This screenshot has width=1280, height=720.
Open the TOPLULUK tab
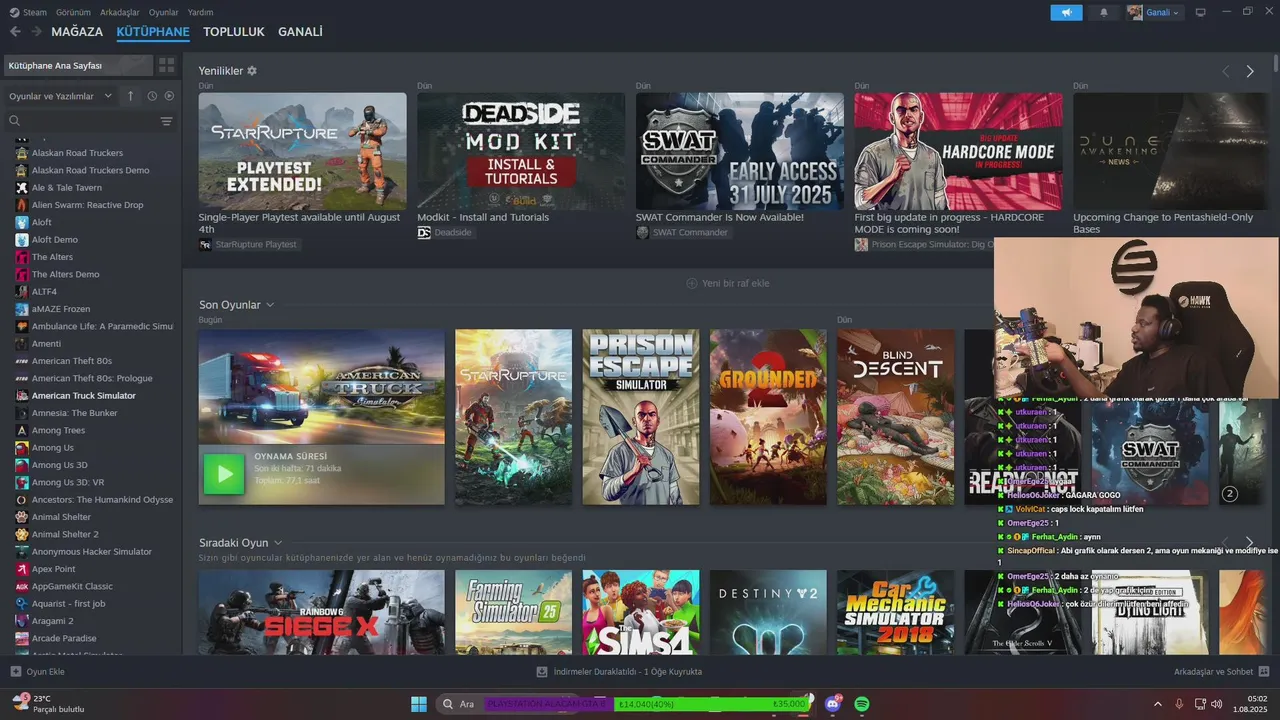[234, 32]
